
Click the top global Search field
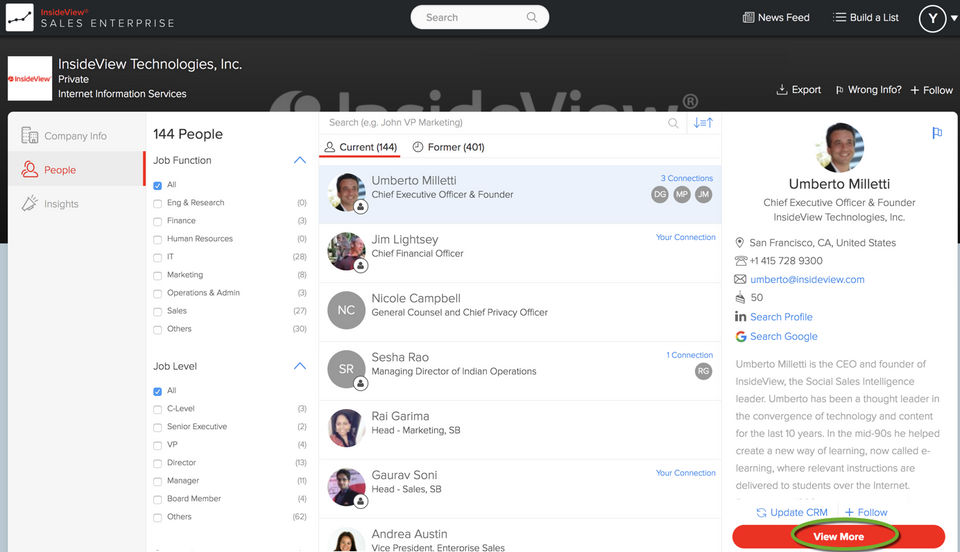click(x=479, y=17)
